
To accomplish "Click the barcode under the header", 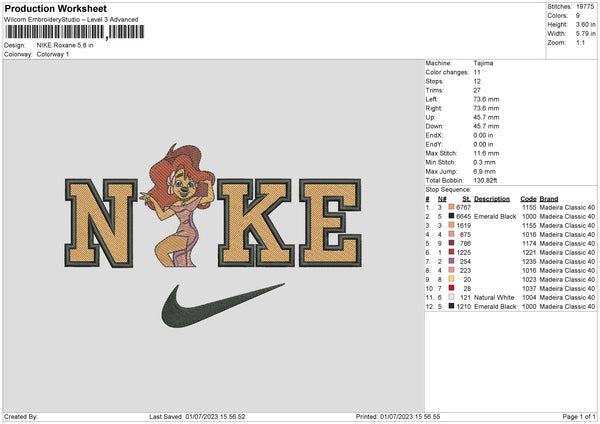I will tap(75, 32).
